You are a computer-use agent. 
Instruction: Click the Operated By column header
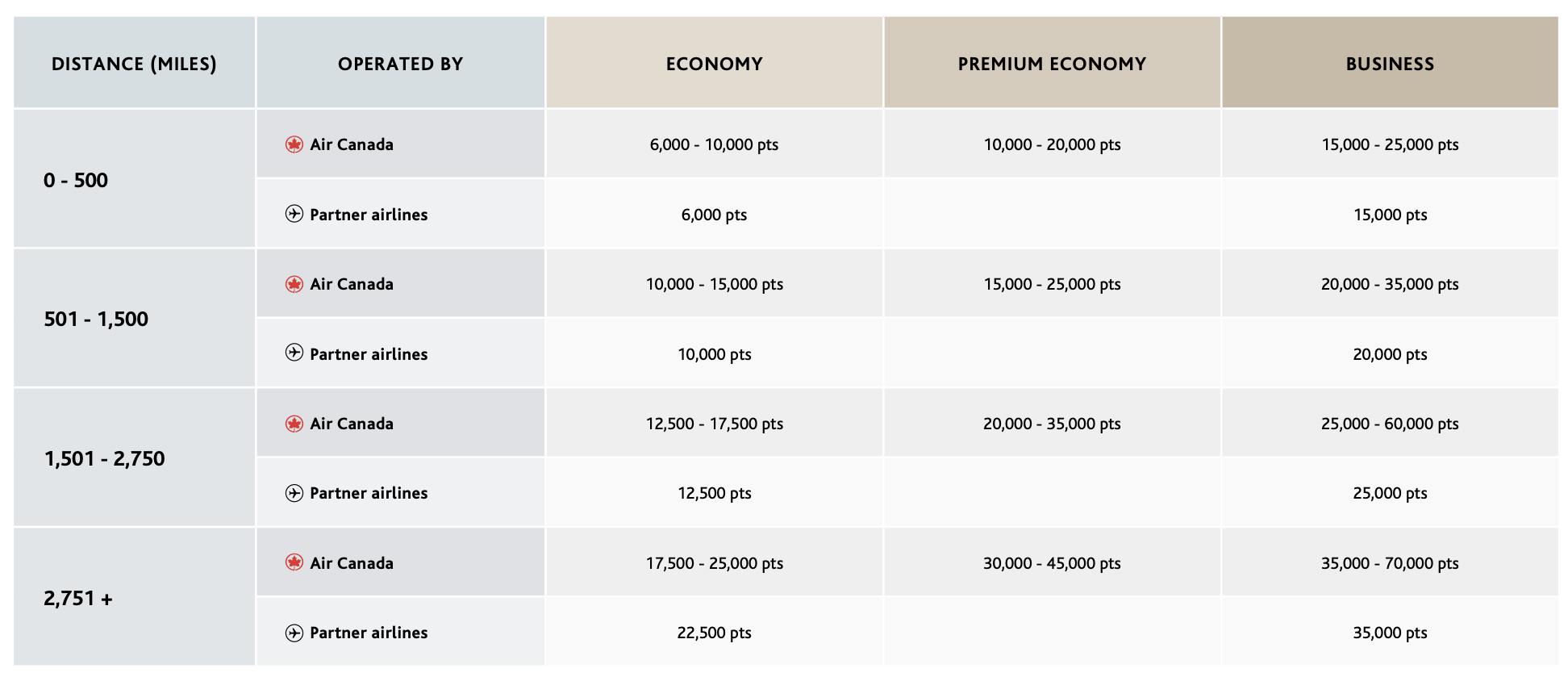400,64
